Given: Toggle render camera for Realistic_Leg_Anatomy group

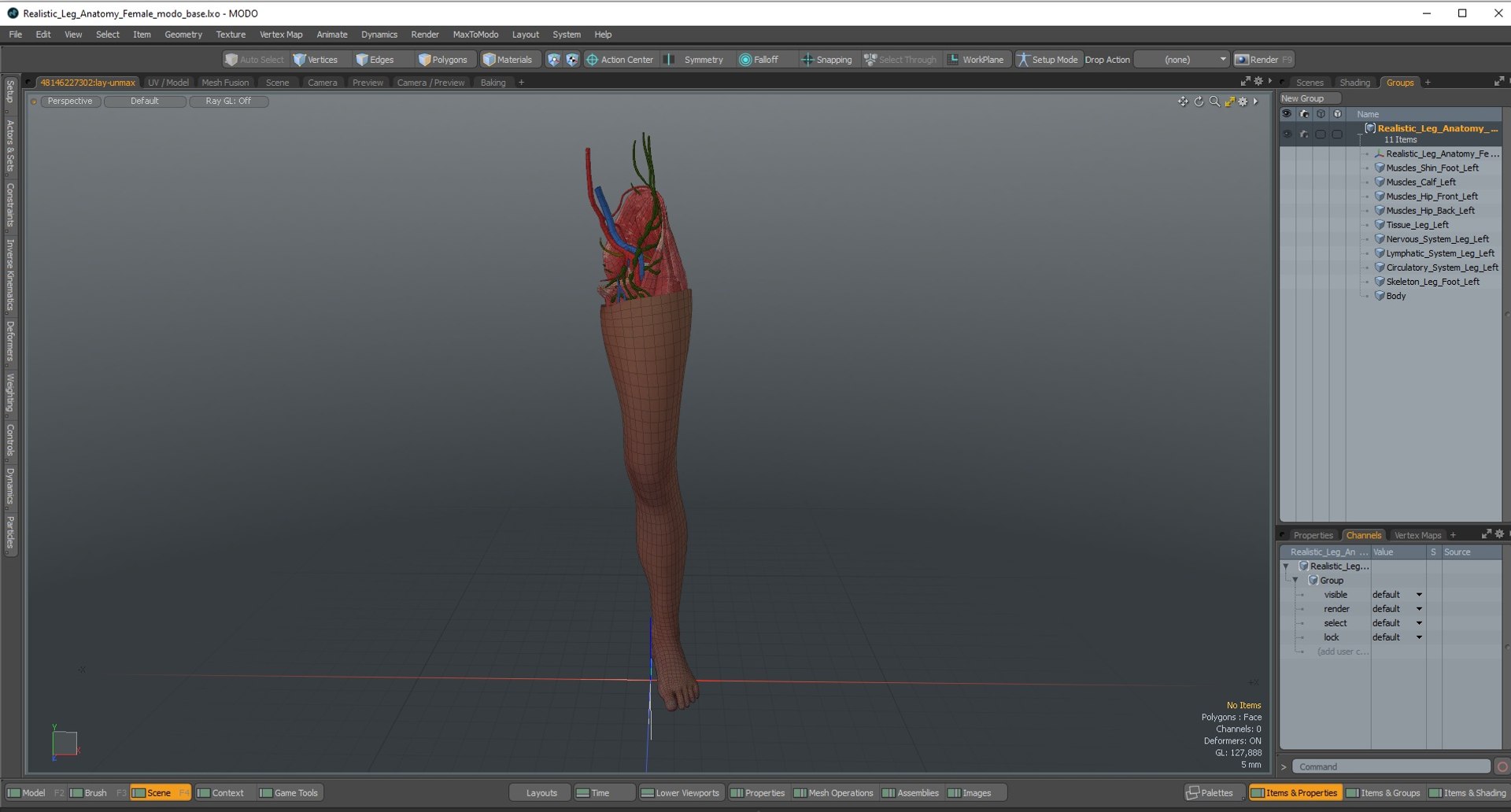Looking at the screenshot, I should pyautogui.click(x=1304, y=134).
